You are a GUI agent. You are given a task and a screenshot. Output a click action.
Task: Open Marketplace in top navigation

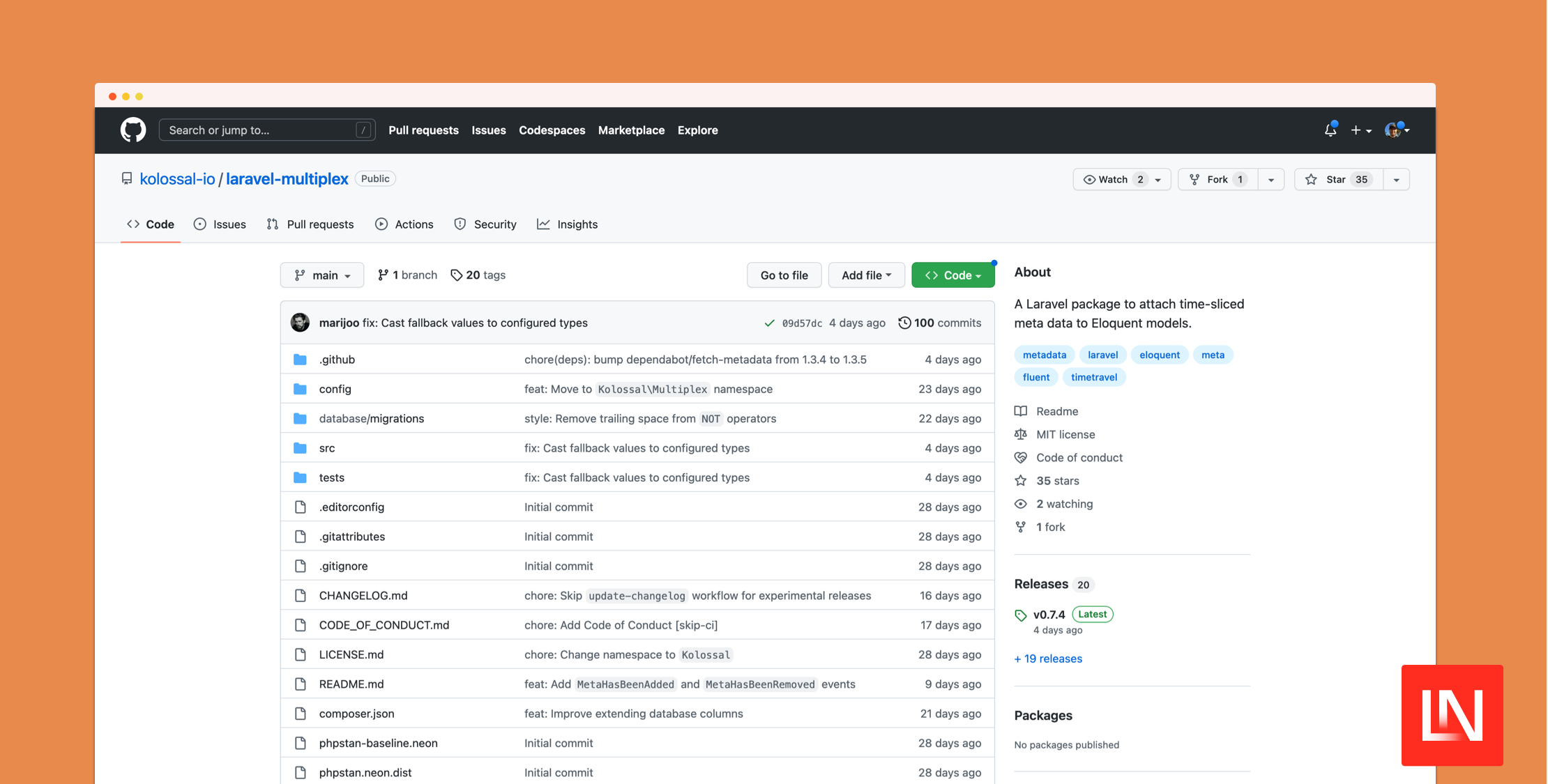point(631,130)
